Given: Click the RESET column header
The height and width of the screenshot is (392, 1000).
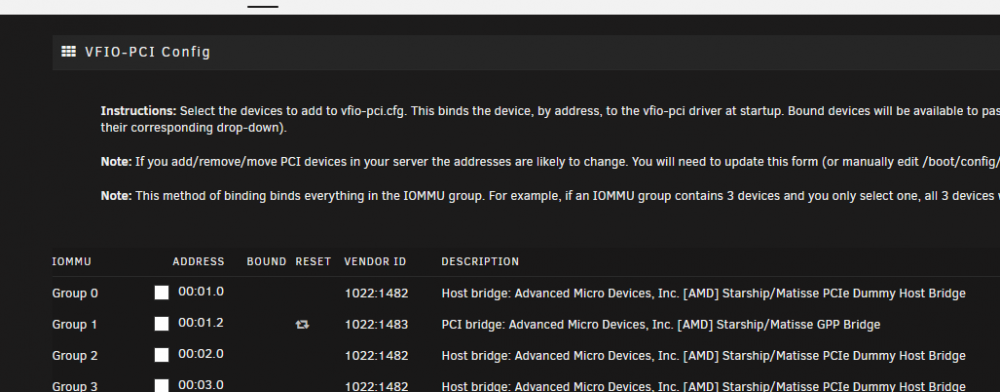Looking at the screenshot, I should pyautogui.click(x=313, y=261).
